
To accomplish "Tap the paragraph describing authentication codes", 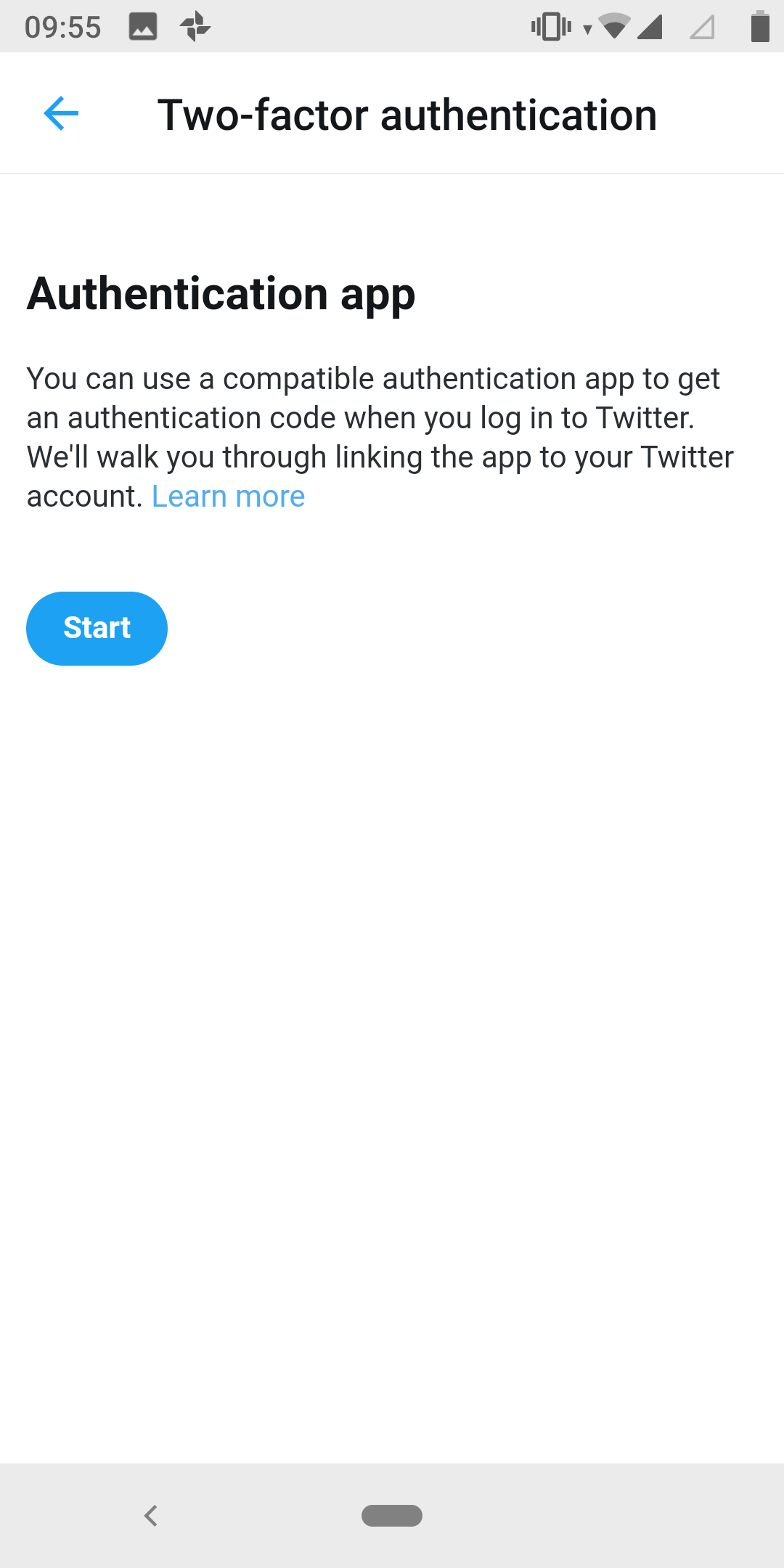I will click(377, 436).
